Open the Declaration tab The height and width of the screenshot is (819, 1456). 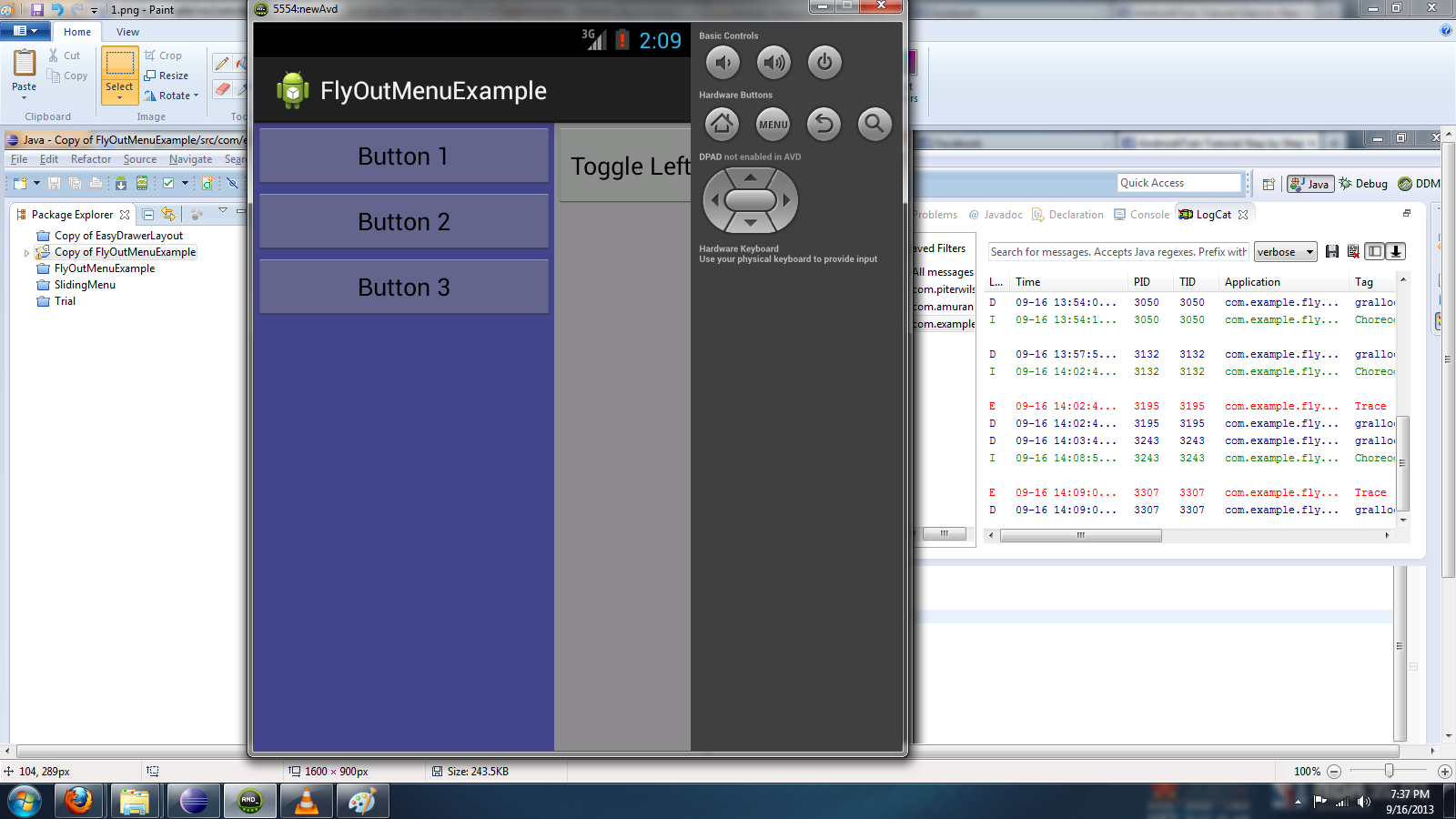click(x=1067, y=215)
